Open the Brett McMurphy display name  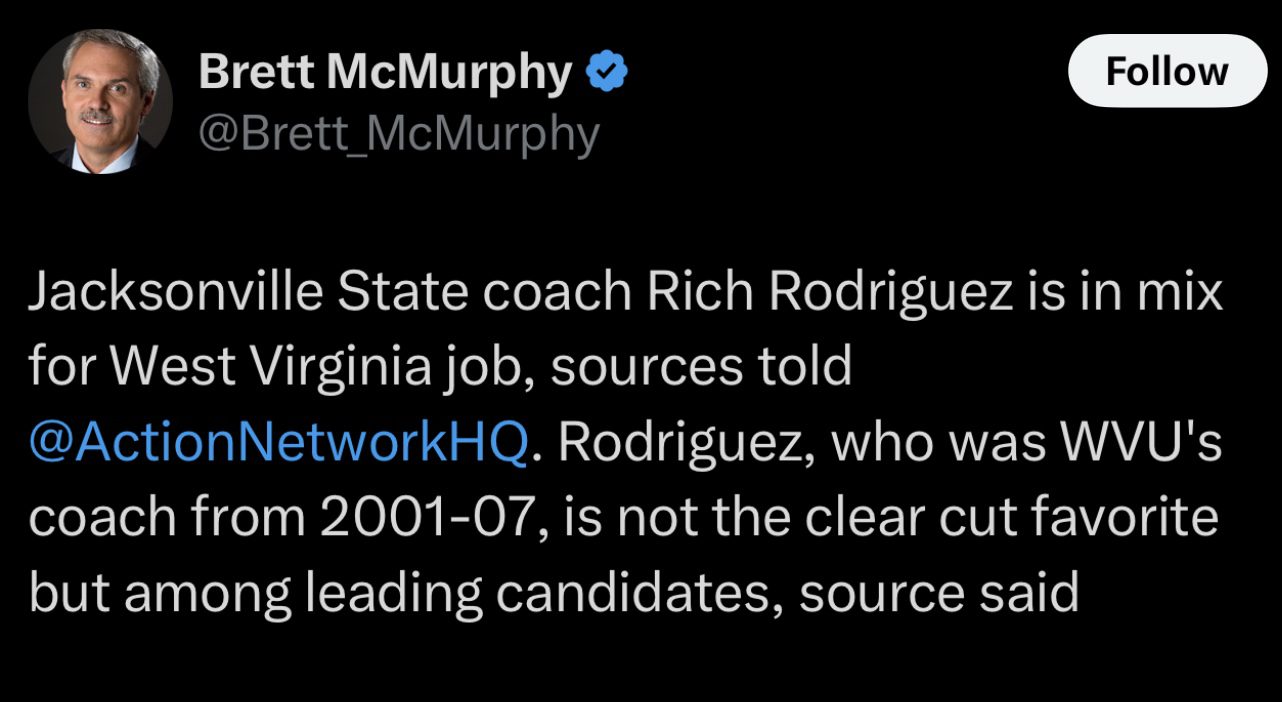point(385,72)
